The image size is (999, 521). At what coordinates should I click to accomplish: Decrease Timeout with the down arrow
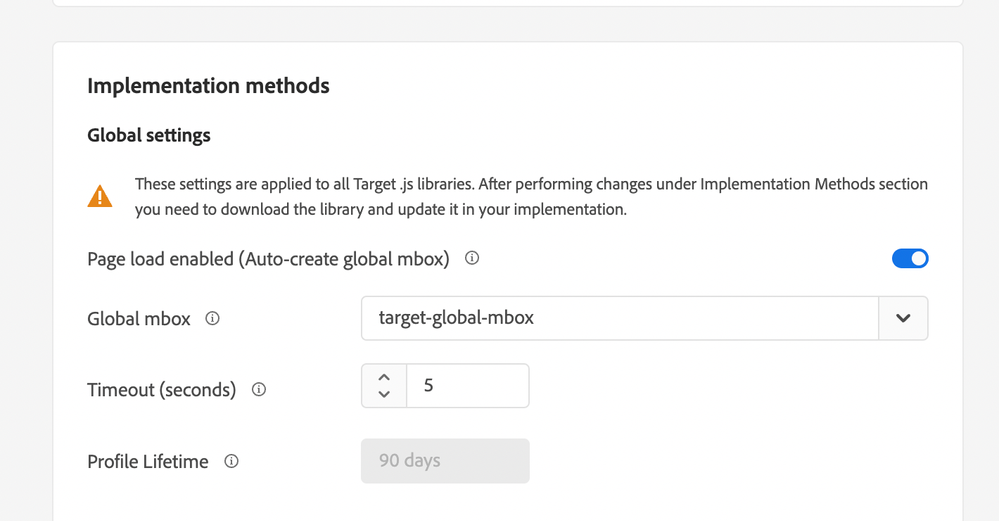click(384, 395)
